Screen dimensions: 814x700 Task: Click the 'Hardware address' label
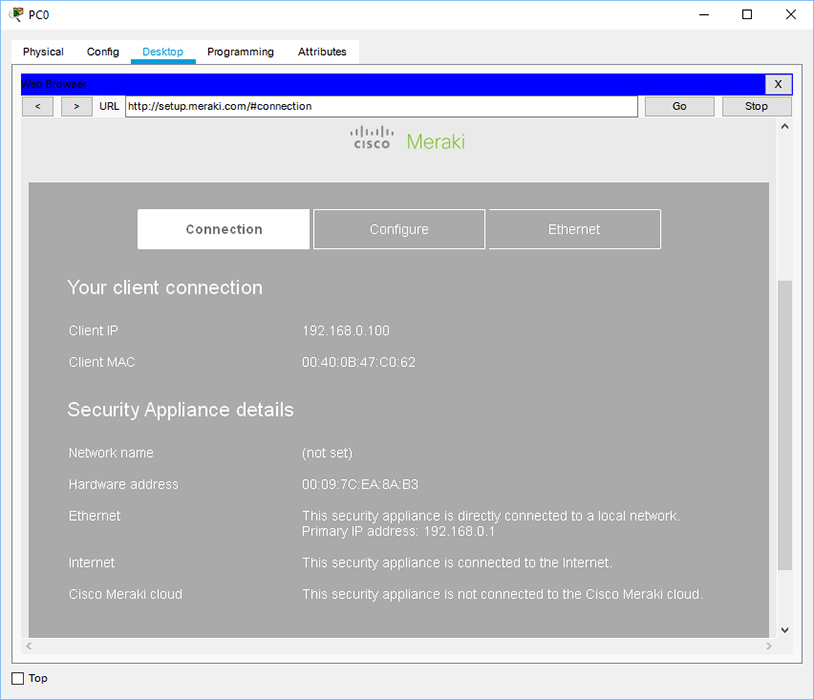[x=124, y=484]
